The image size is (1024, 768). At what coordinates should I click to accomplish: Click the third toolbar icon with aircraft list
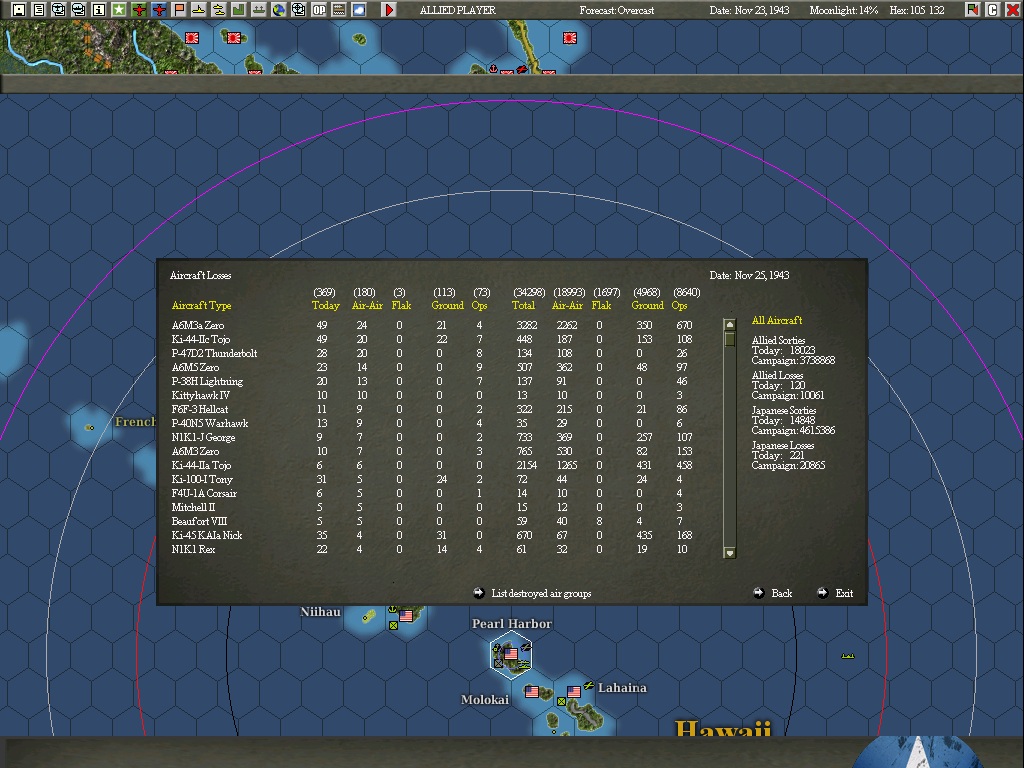59,10
